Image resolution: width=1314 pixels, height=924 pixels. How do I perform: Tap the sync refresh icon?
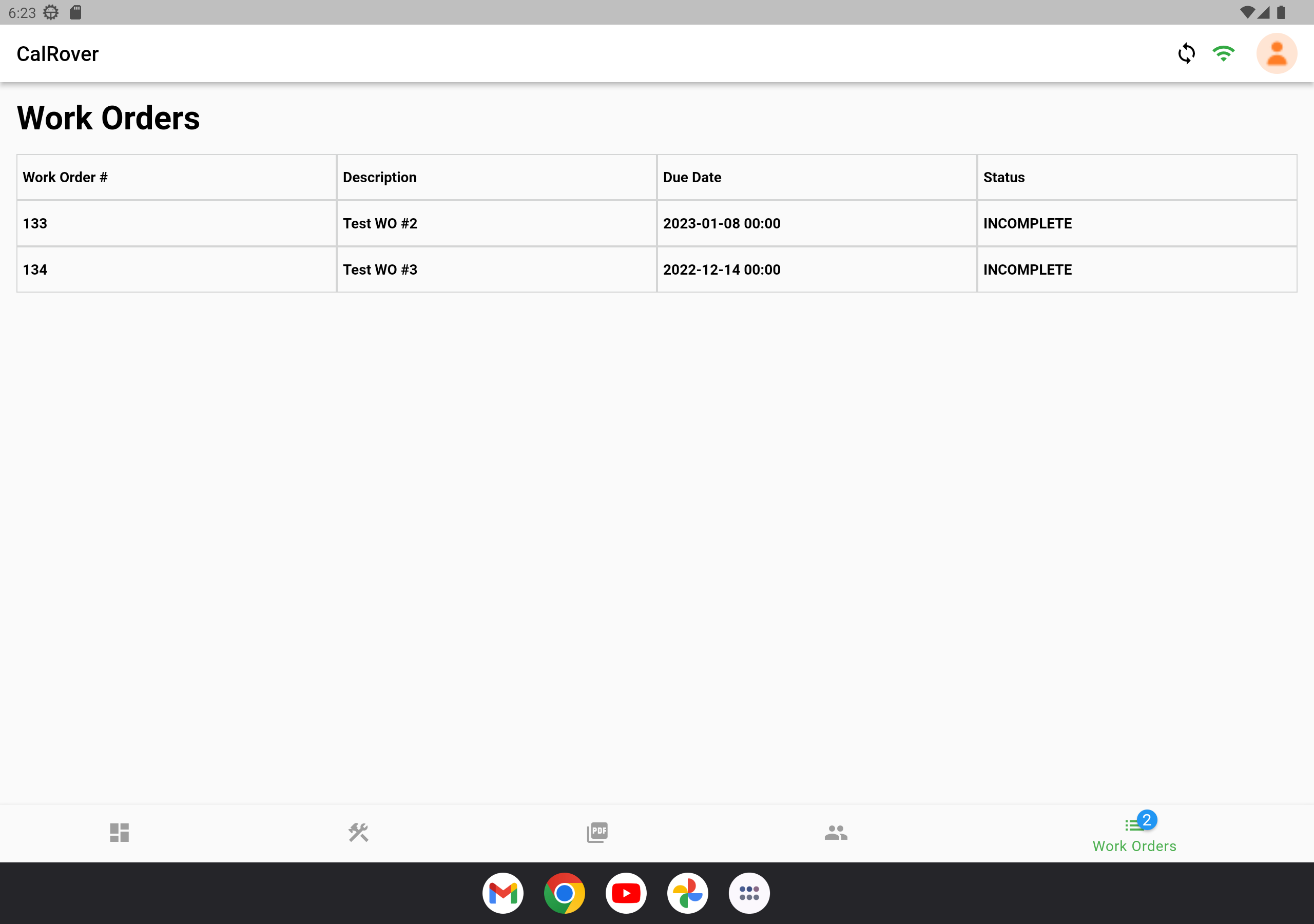(x=1186, y=54)
